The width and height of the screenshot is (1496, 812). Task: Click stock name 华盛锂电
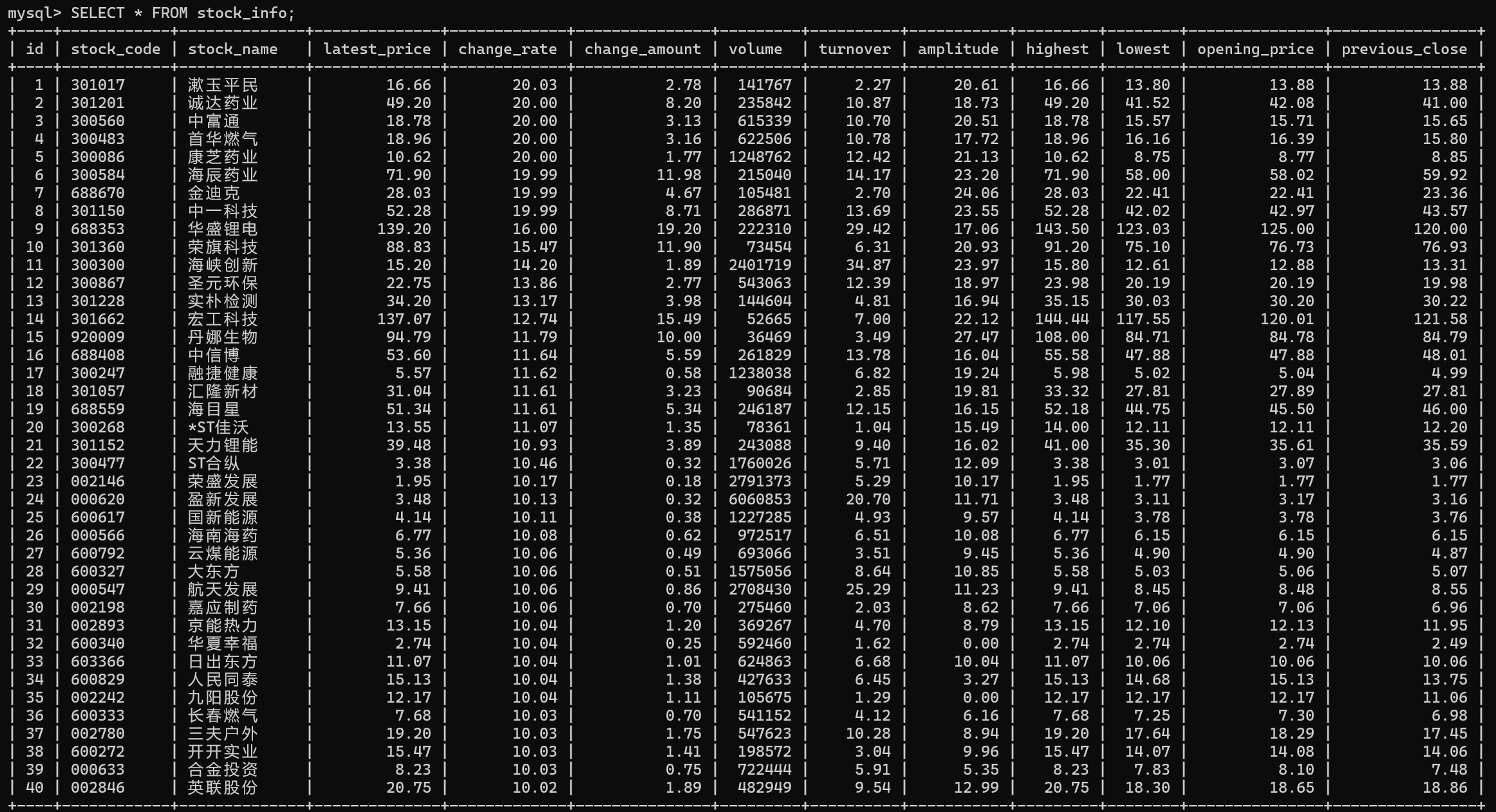(x=222, y=229)
